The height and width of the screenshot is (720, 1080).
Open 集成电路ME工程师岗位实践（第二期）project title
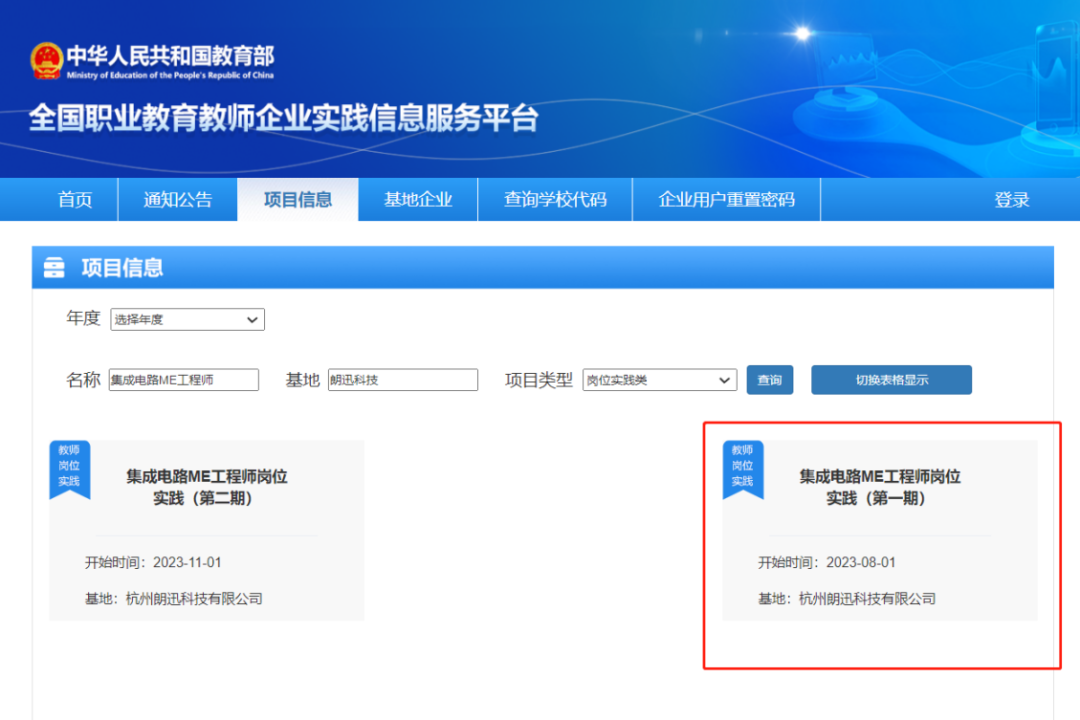click(x=206, y=487)
